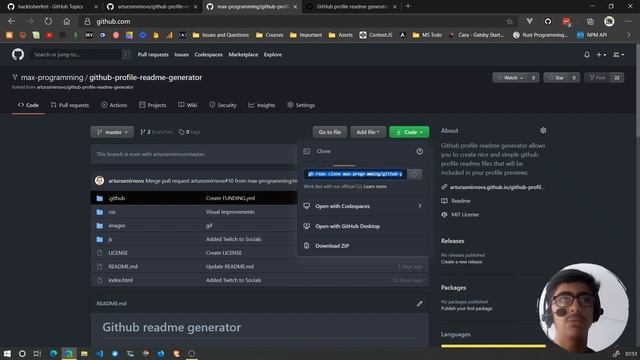The height and width of the screenshot is (360, 640).
Task: Launch Visual Studio Code from taskbar
Action: [100, 353]
